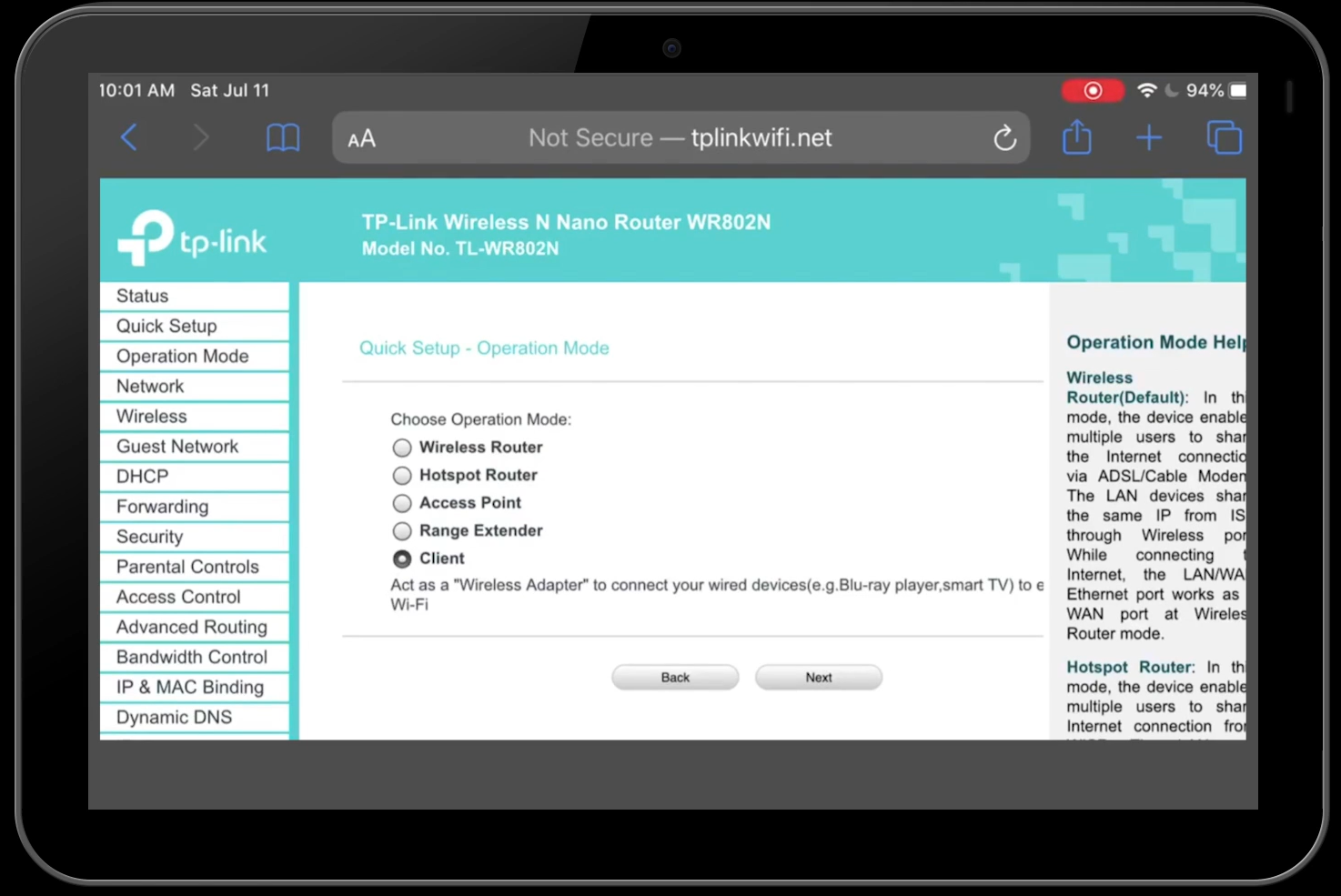Open the Safari share sheet icon

pos(1077,138)
